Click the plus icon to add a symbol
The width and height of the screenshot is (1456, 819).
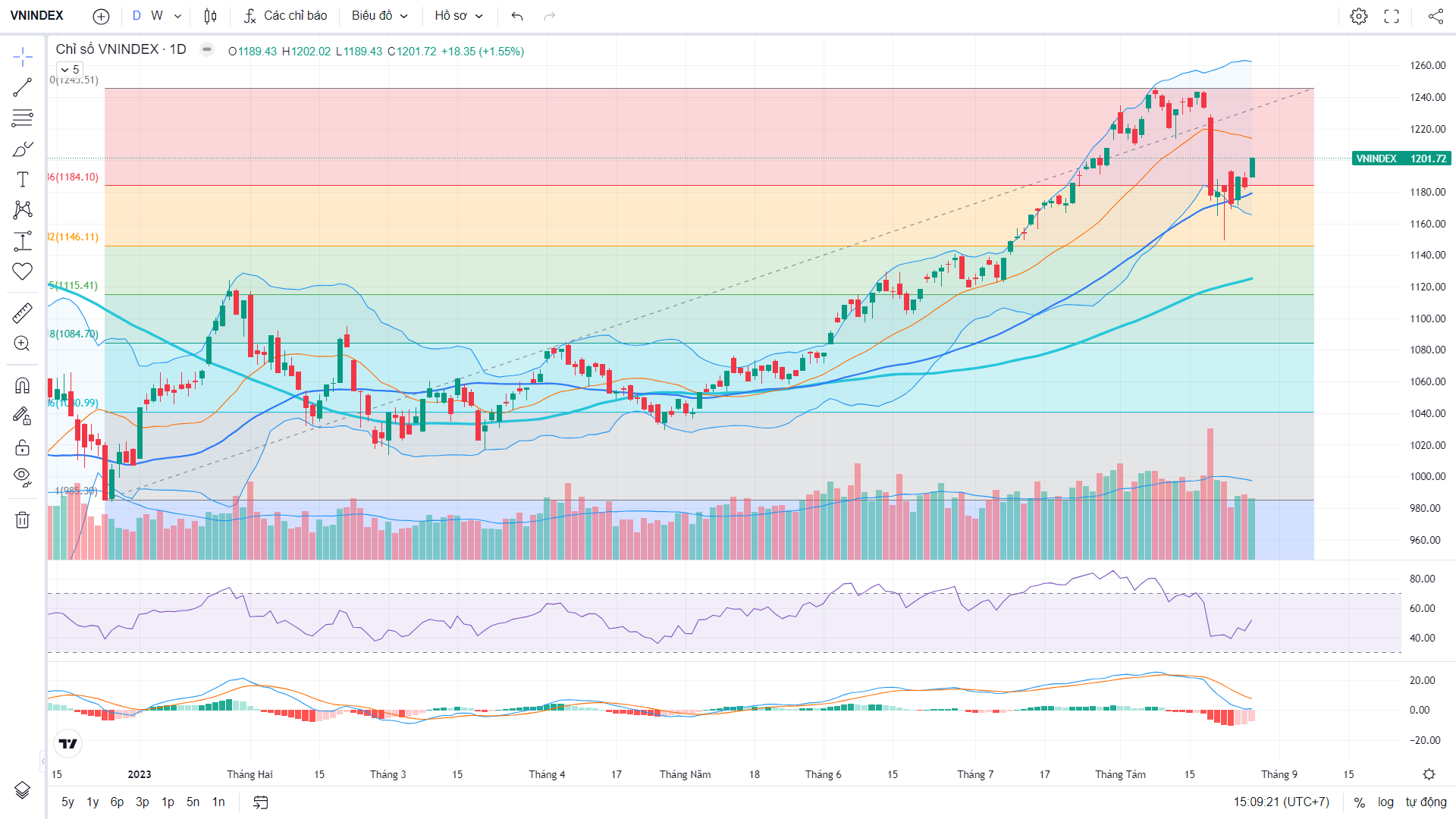(x=101, y=16)
